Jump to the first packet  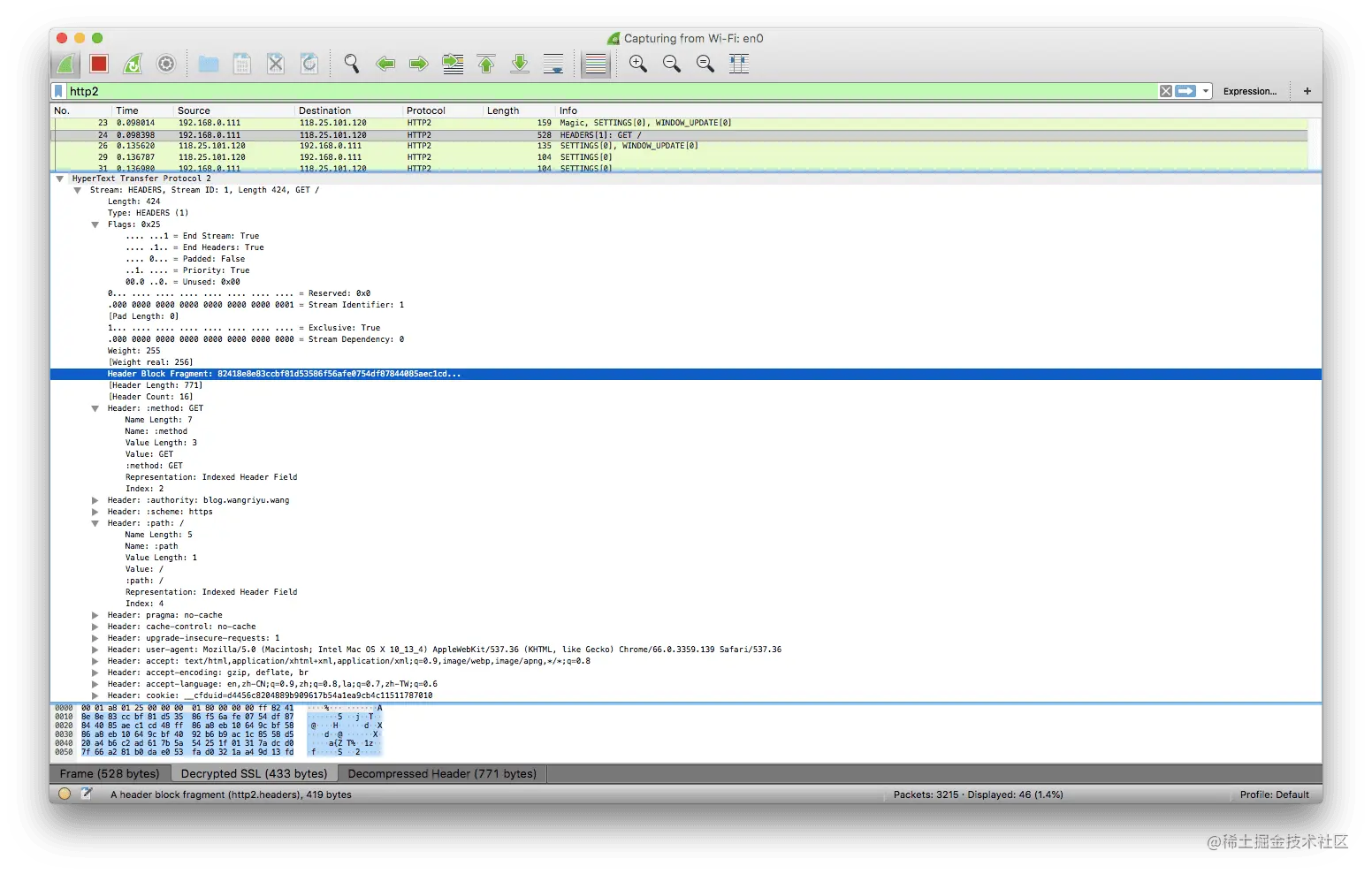click(x=486, y=64)
